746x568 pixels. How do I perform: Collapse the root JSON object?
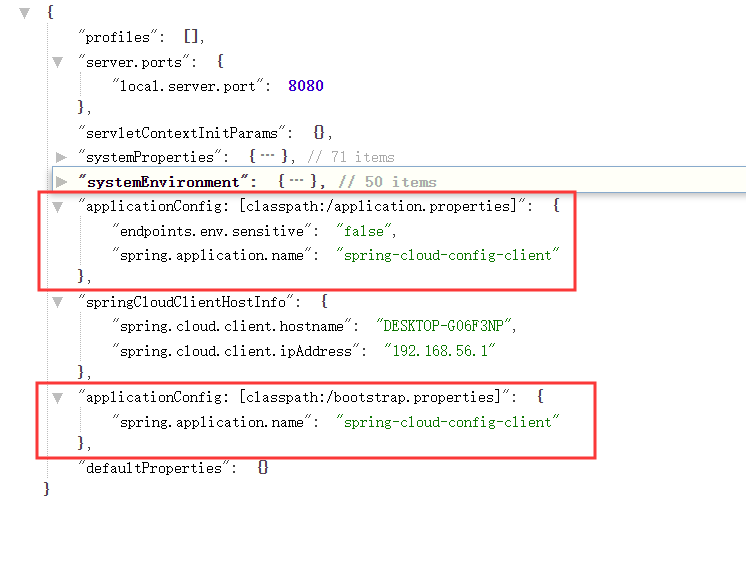tap(25, 13)
